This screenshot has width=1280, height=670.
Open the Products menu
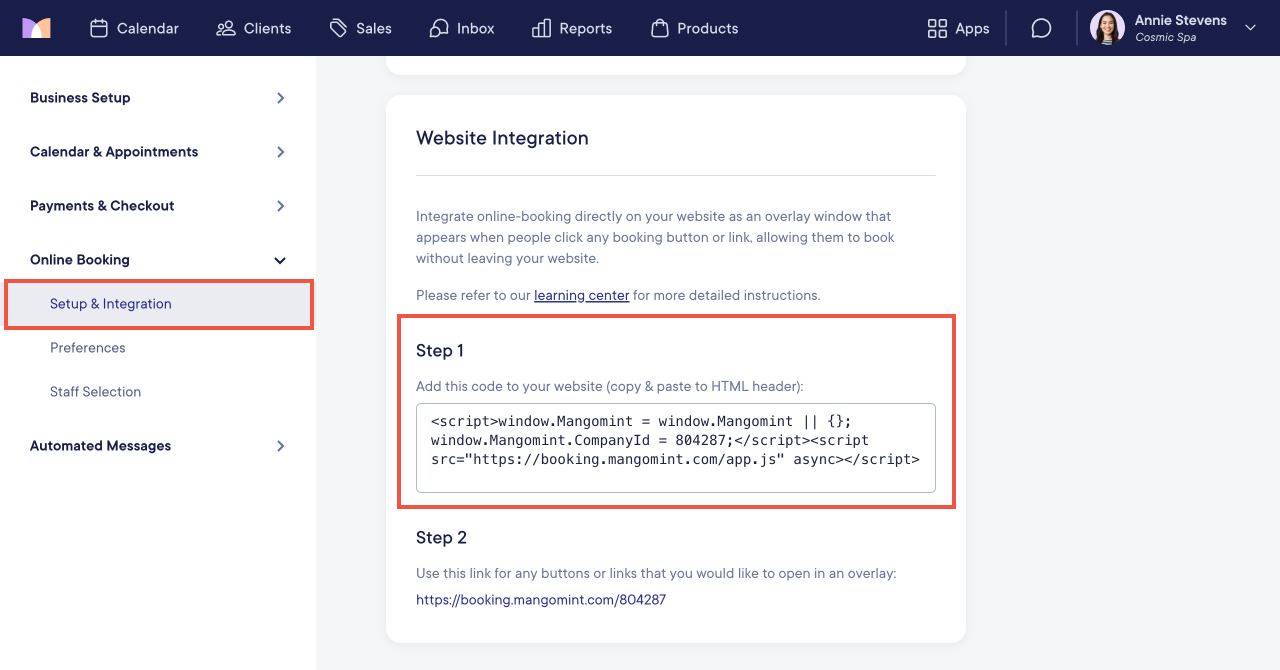(708, 28)
